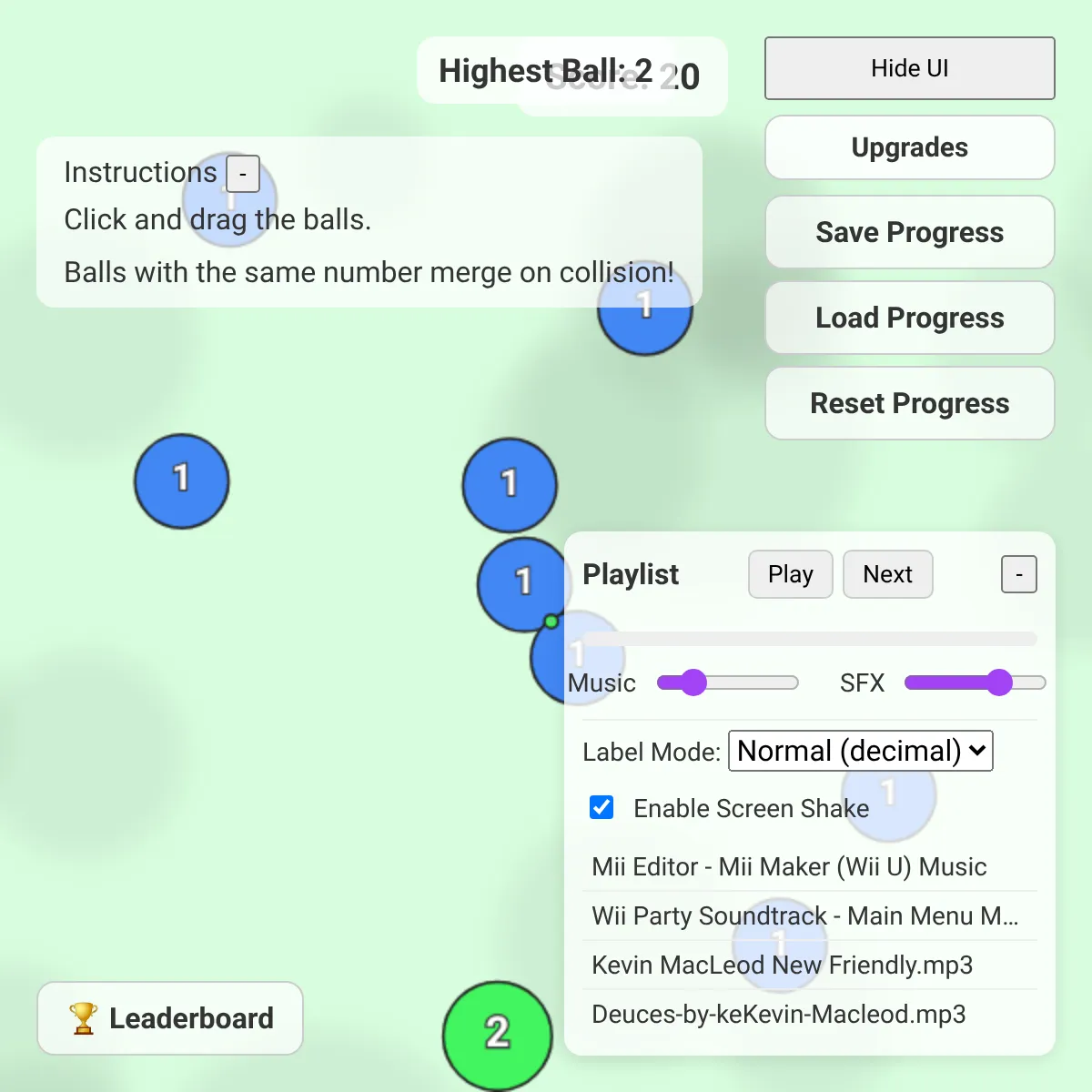
Task: Start music with the Play button
Action: coord(791,574)
